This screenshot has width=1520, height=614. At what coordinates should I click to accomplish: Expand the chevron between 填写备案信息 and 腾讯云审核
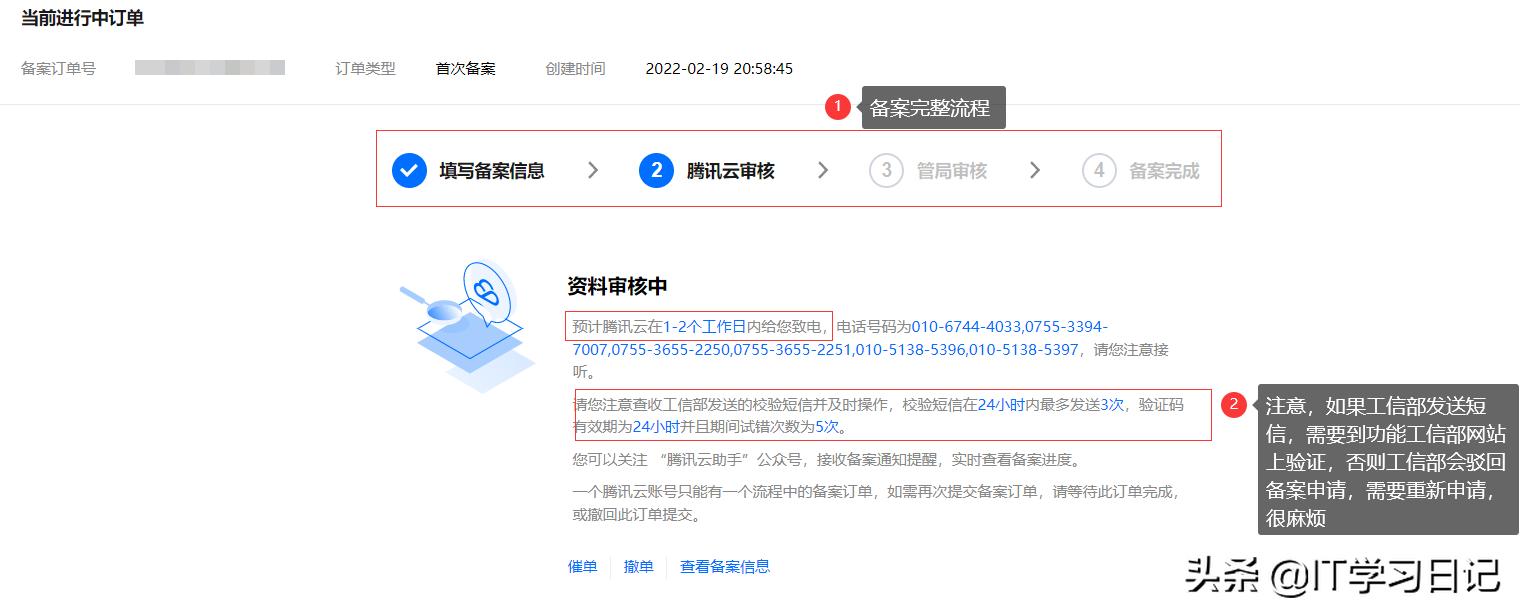tap(593, 170)
